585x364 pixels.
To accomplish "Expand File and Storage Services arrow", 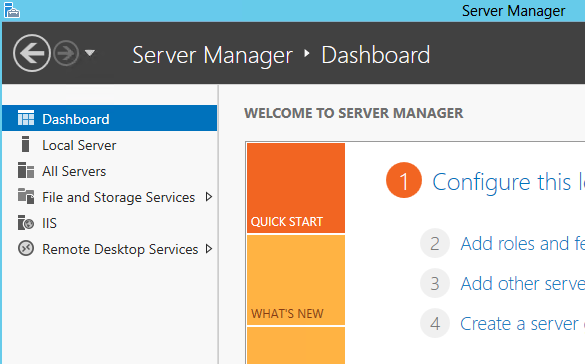I will (209, 197).
